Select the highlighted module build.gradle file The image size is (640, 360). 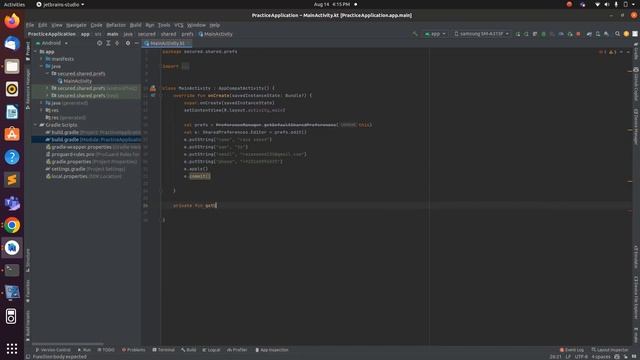tap(86, 140)
